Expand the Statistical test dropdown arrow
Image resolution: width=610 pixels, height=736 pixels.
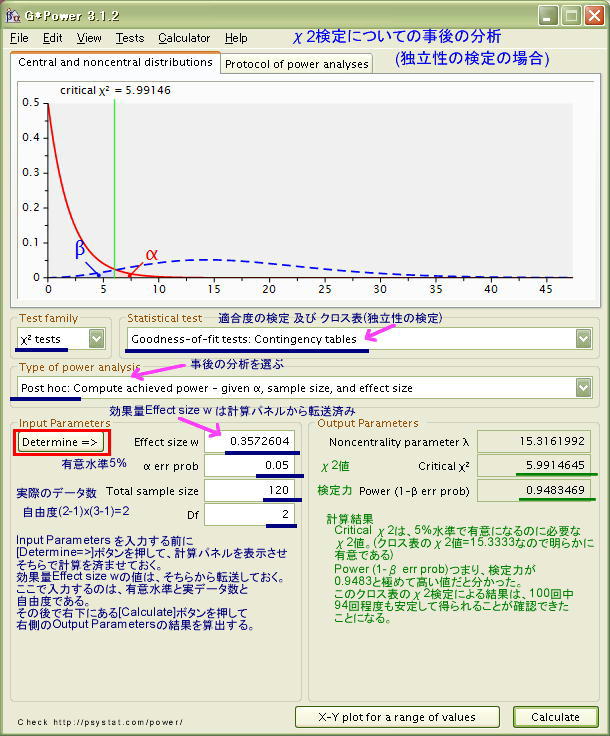(x=583, y=338)
